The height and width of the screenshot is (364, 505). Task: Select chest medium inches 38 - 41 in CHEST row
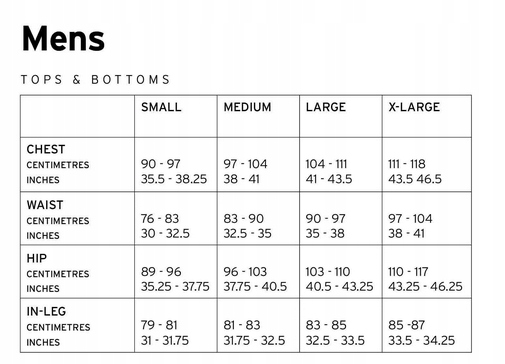pyautogui.click(x=241, y=179)
